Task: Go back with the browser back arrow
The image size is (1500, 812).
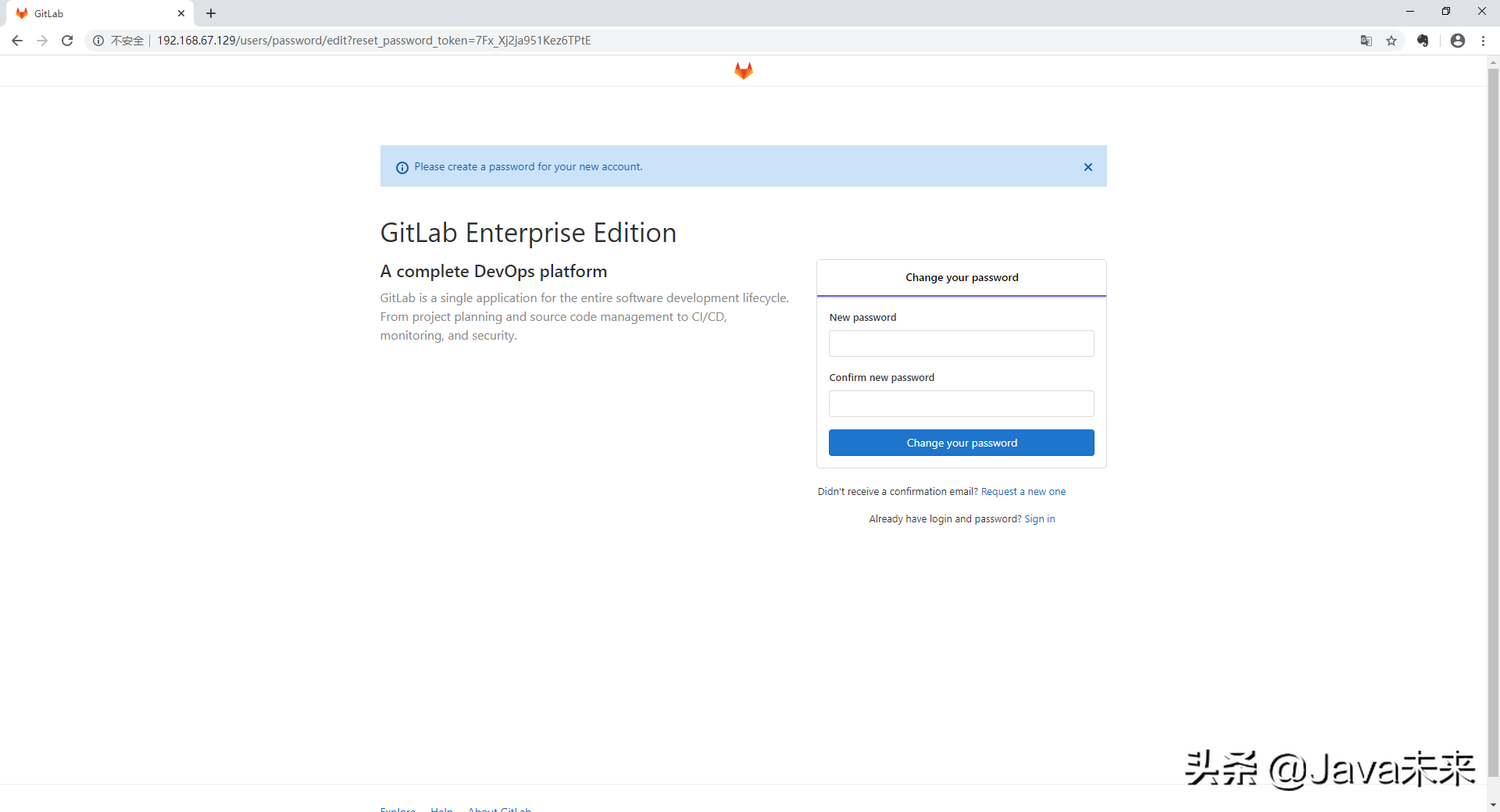Action: [17, 41]
